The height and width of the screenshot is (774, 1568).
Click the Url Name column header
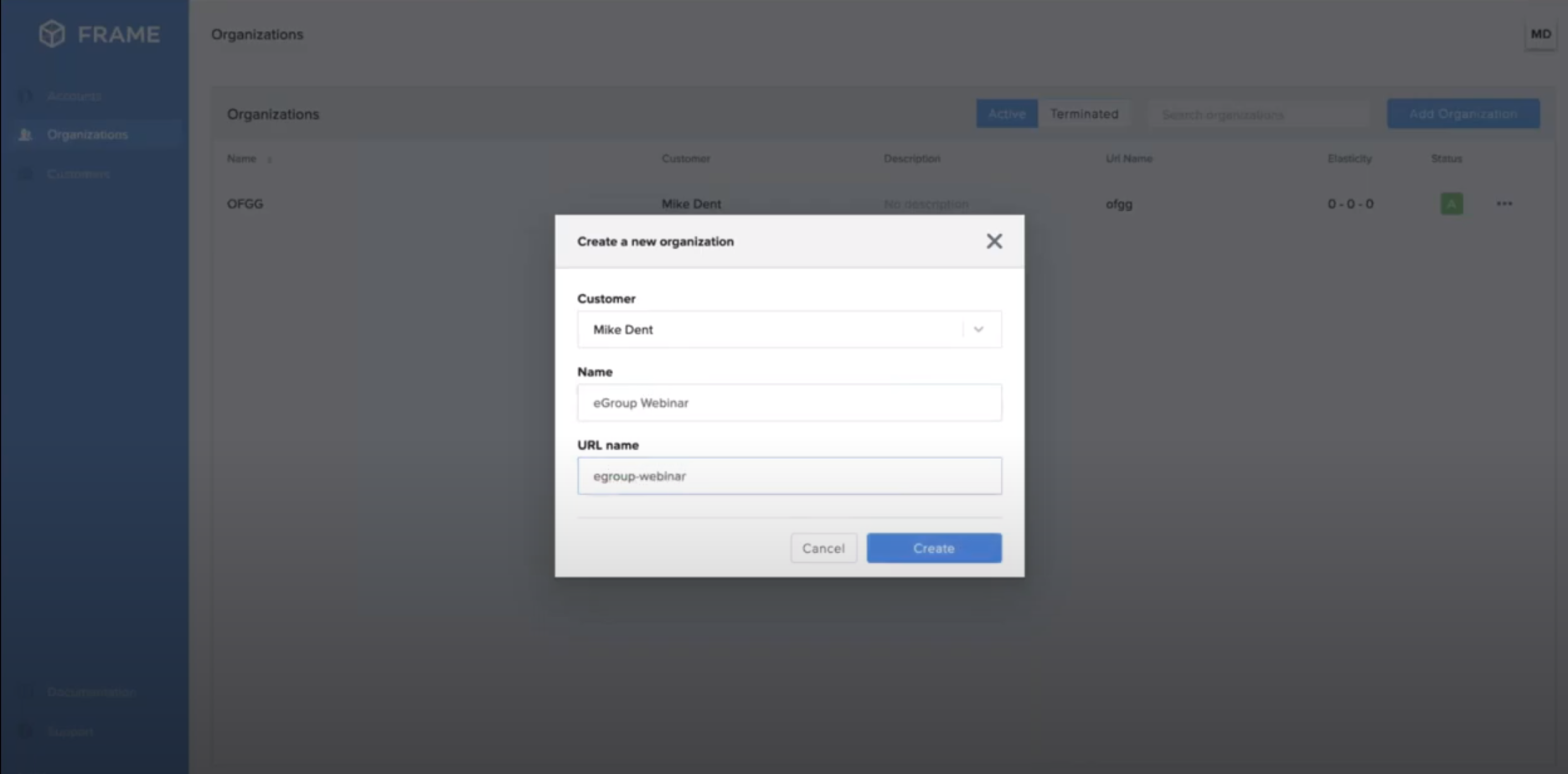1129,158
